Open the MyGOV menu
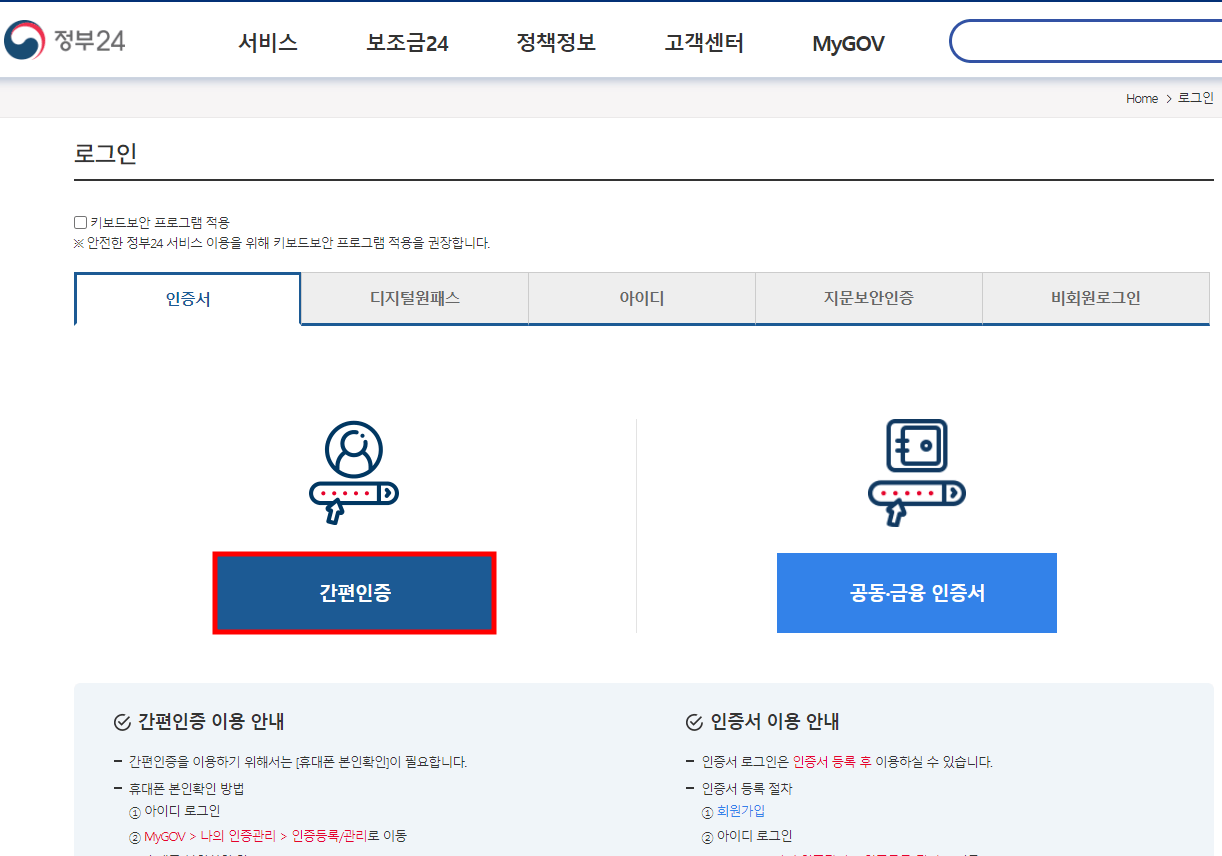Screen dimensions: 1222x856 tap(847, 42)
